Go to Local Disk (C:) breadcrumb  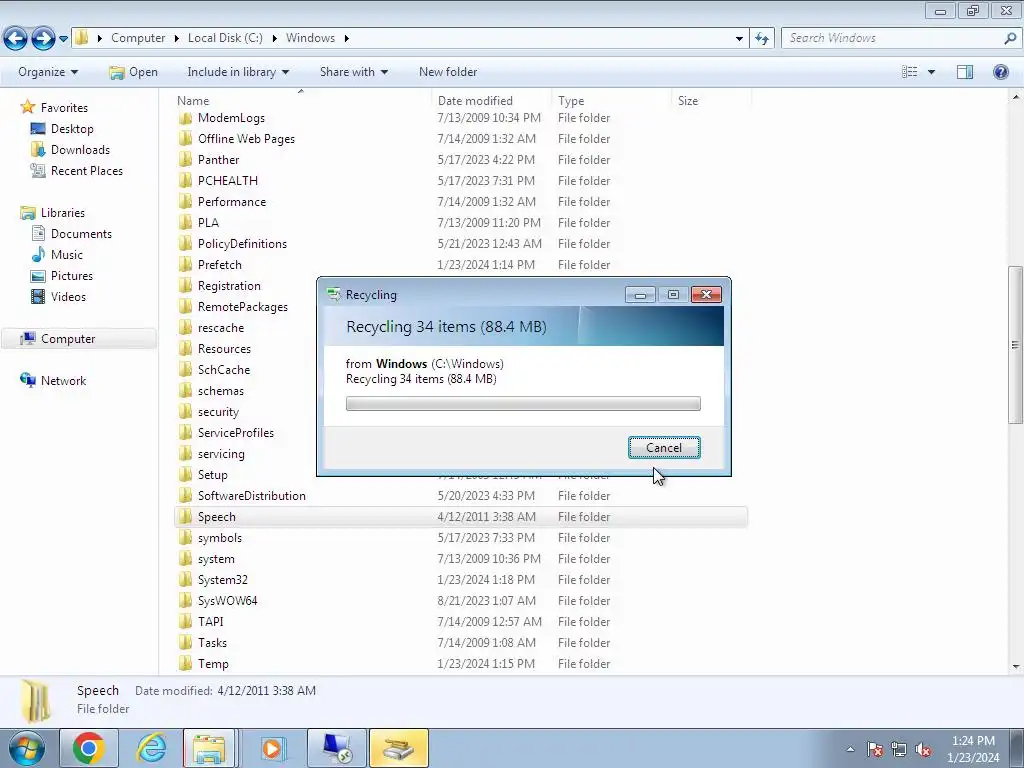[x=225, y=38]
